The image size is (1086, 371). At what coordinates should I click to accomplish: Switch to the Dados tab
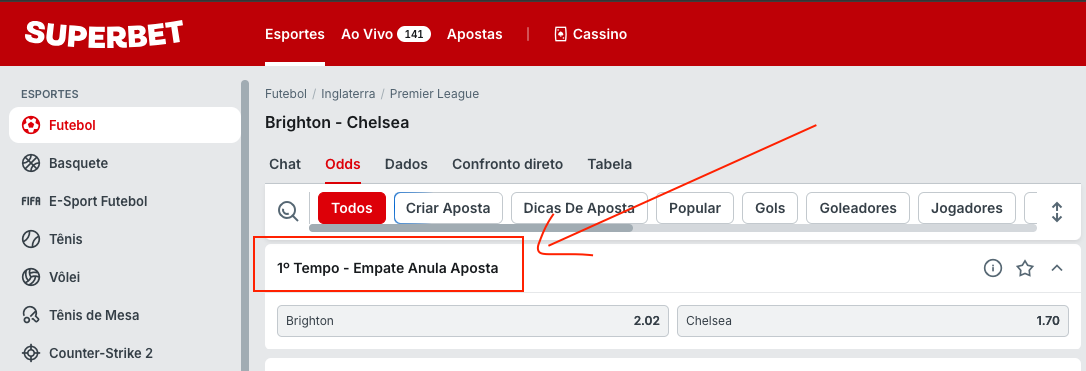(406, 164)
